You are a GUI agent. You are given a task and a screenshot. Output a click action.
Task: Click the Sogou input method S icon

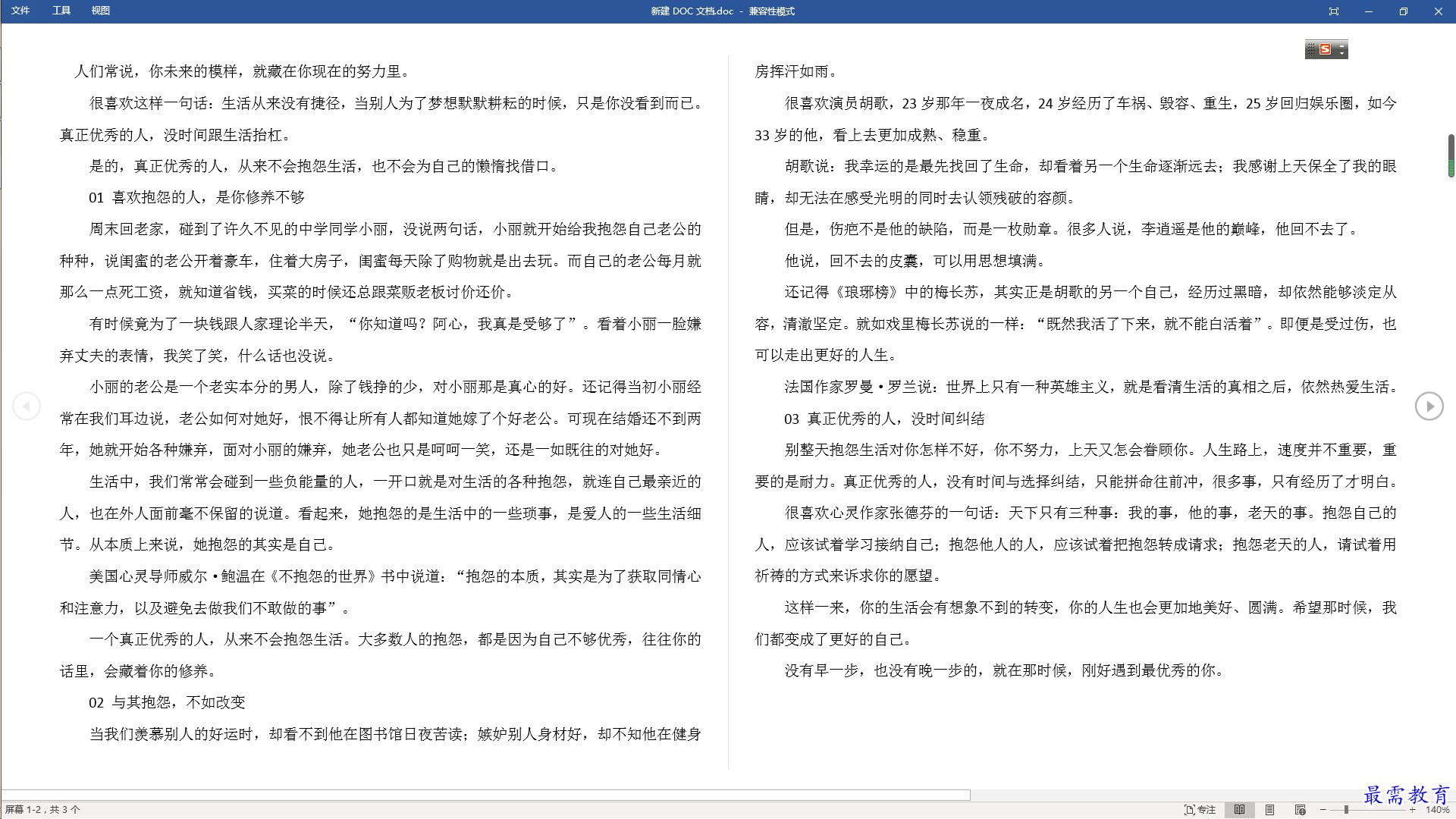click(x=1326, y=49)
